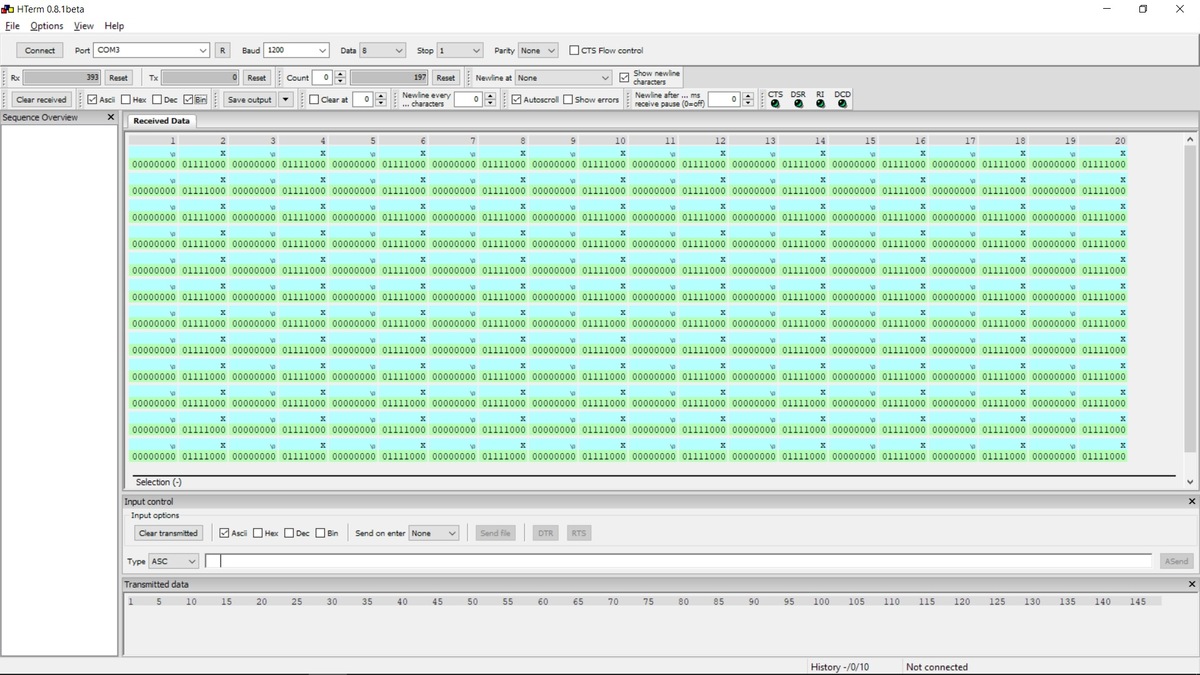Click the Save output button
This screenshot has height=675, width=1200.
249,99
